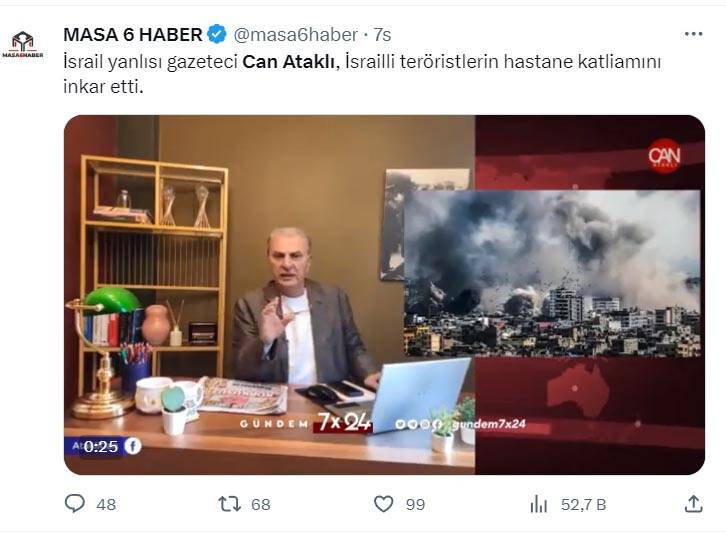Open the MASA 6 HABER display name
Viewport: 726px width, 534px height.
133,35
